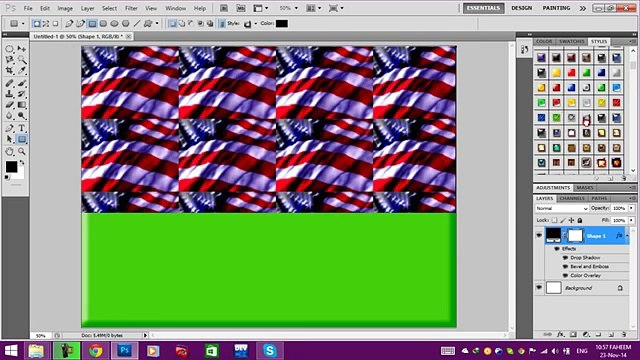Create new adjustment layer icon

click(x=586, y=334)
